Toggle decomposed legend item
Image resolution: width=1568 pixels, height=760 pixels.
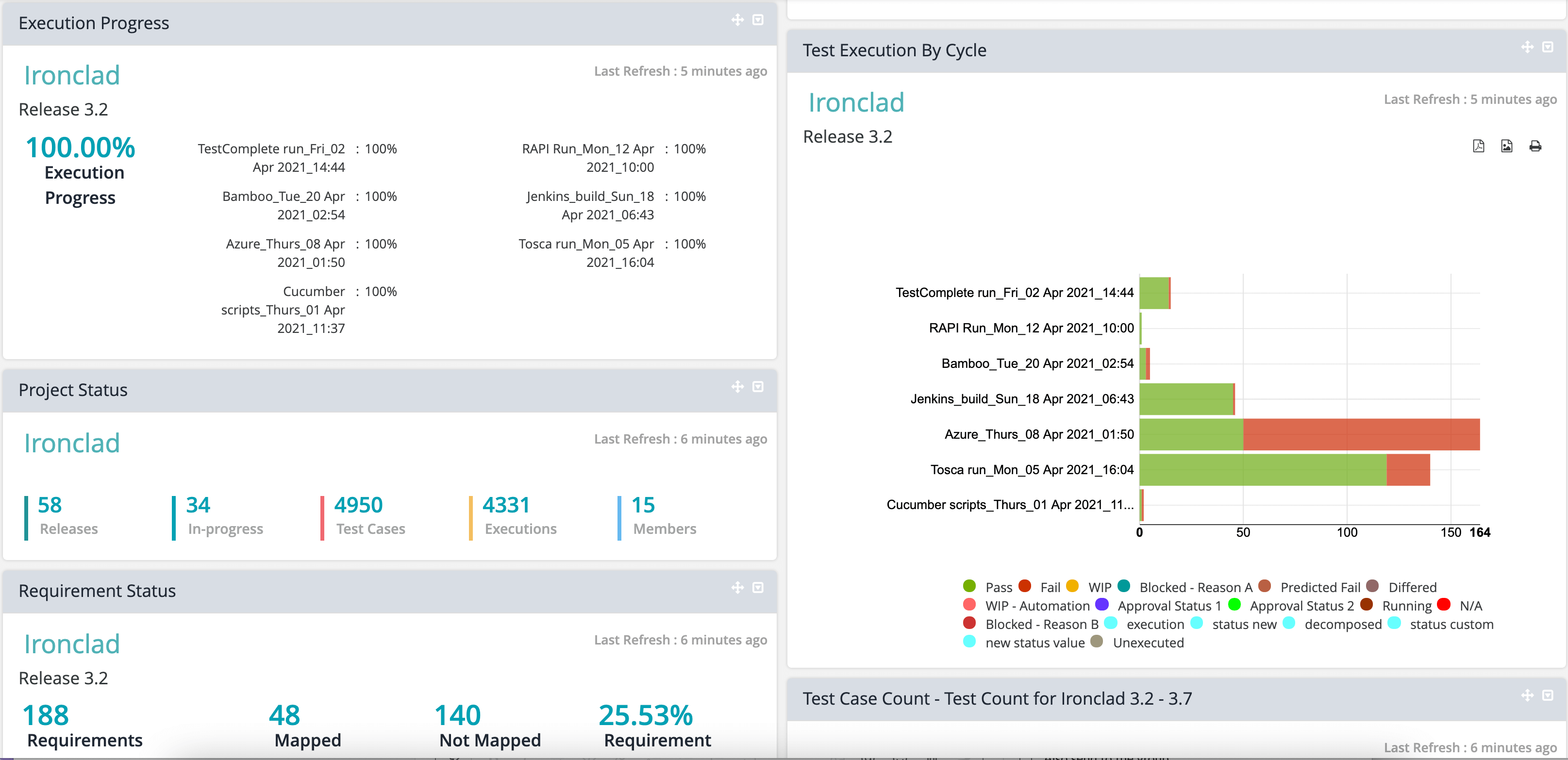click(x=1333, y=624)
